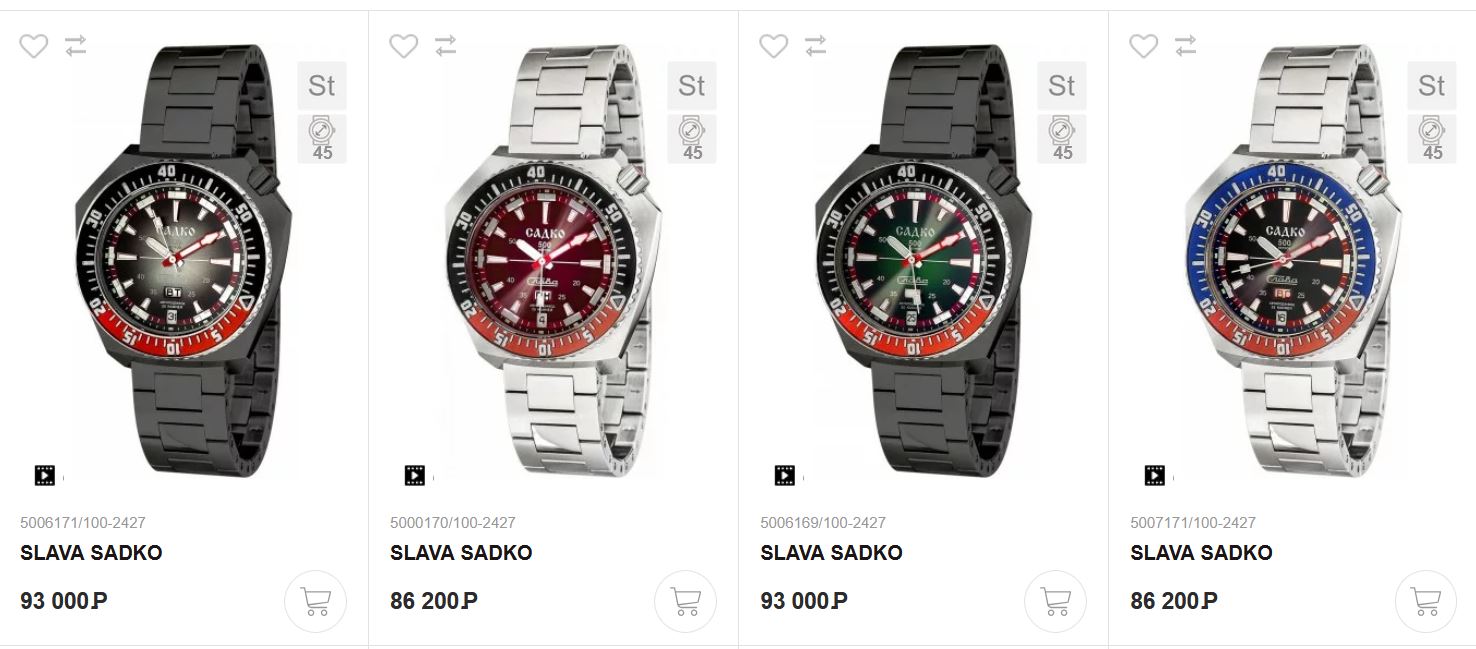1476x649 pixels.
Task: Open video icon on red-dial watch 5000170
Action: coord(415,475)
